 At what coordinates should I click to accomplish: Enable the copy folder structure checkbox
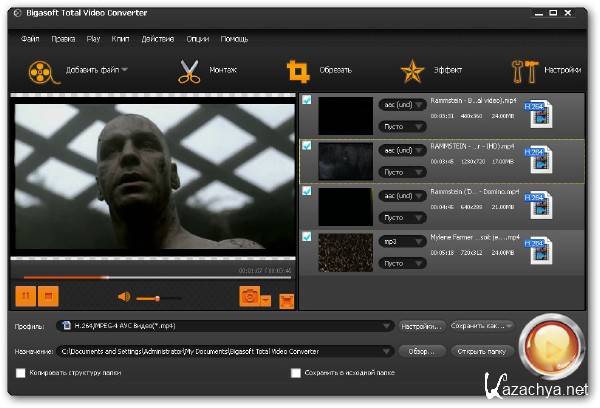click(21, 373)
